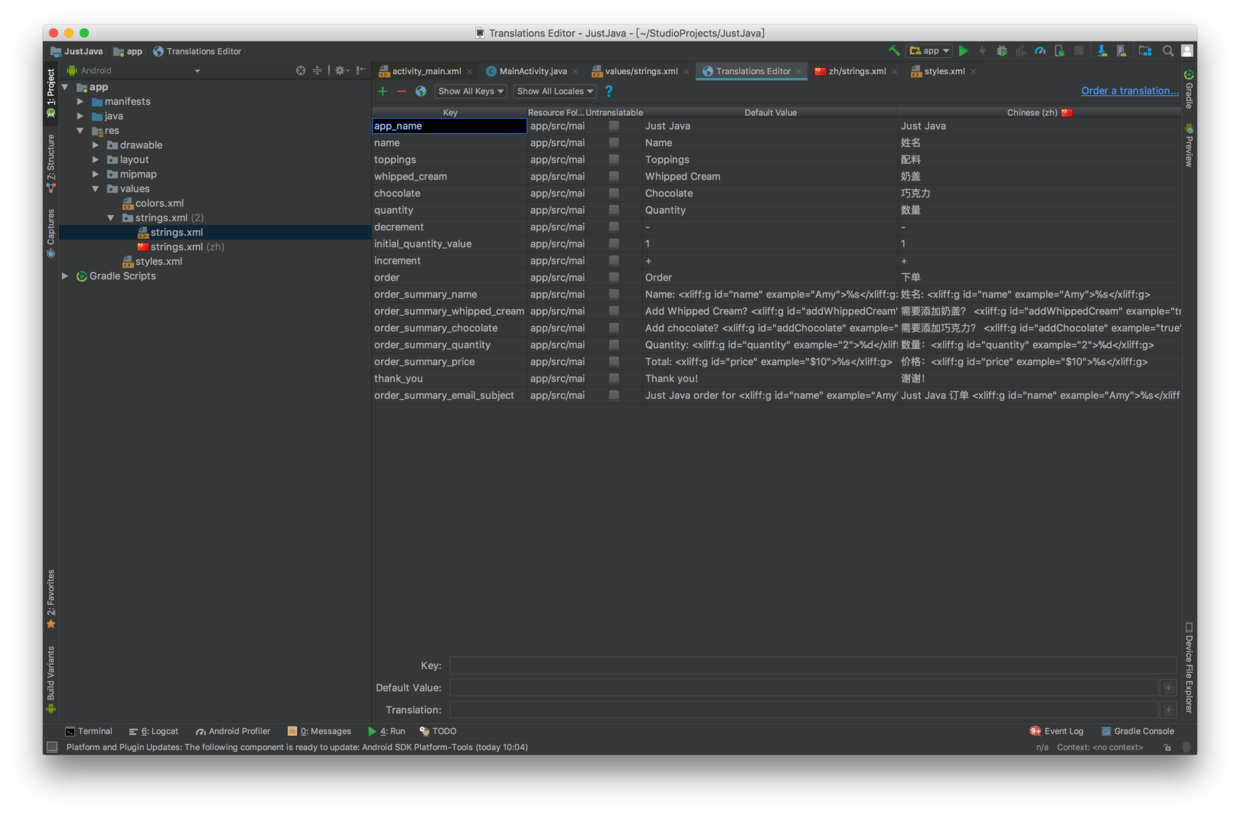Open the Gradle side panel tab
1240x816 pixels.
pos(1189,89)
